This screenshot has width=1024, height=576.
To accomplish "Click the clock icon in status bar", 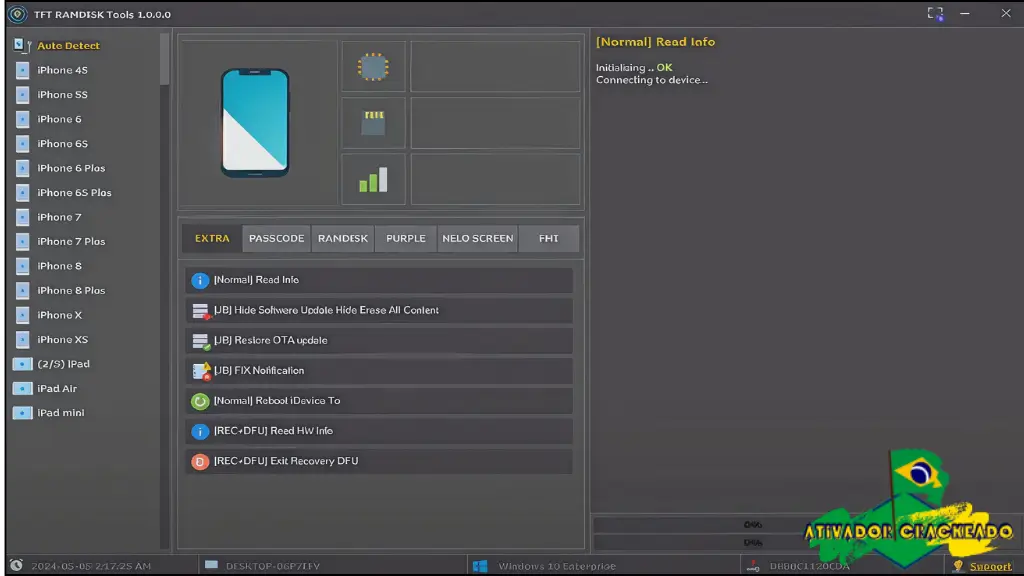I will pos(16,566).
